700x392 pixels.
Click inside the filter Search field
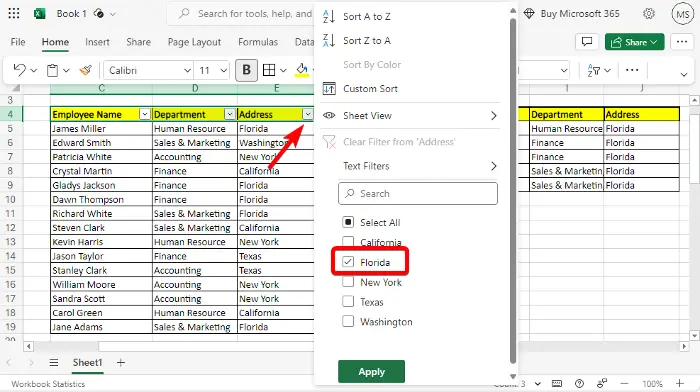click(x=418, y=193)
